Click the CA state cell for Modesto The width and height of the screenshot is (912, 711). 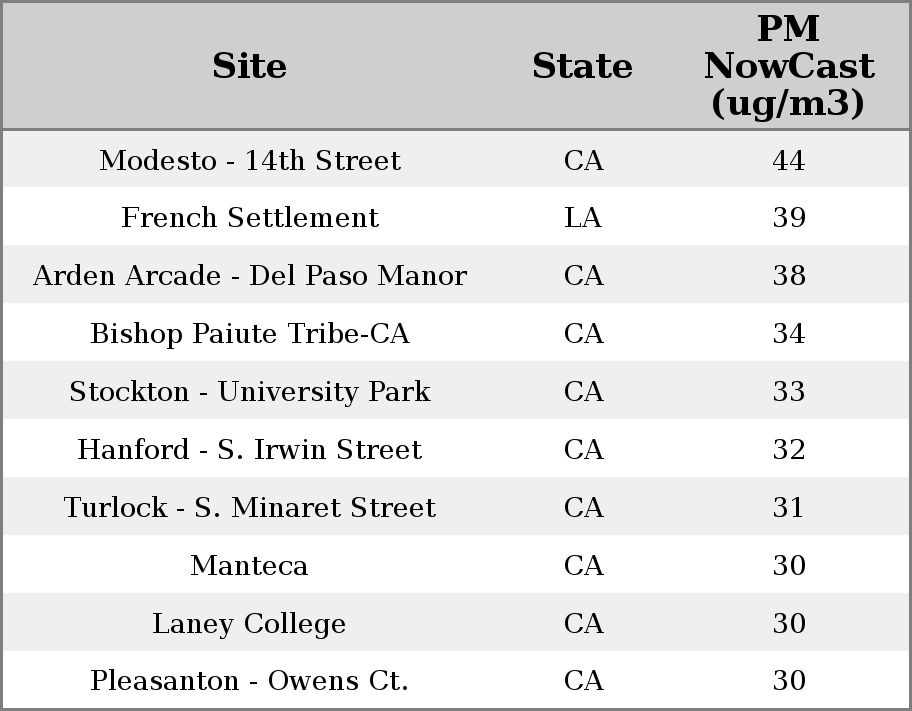click(583, 161)
